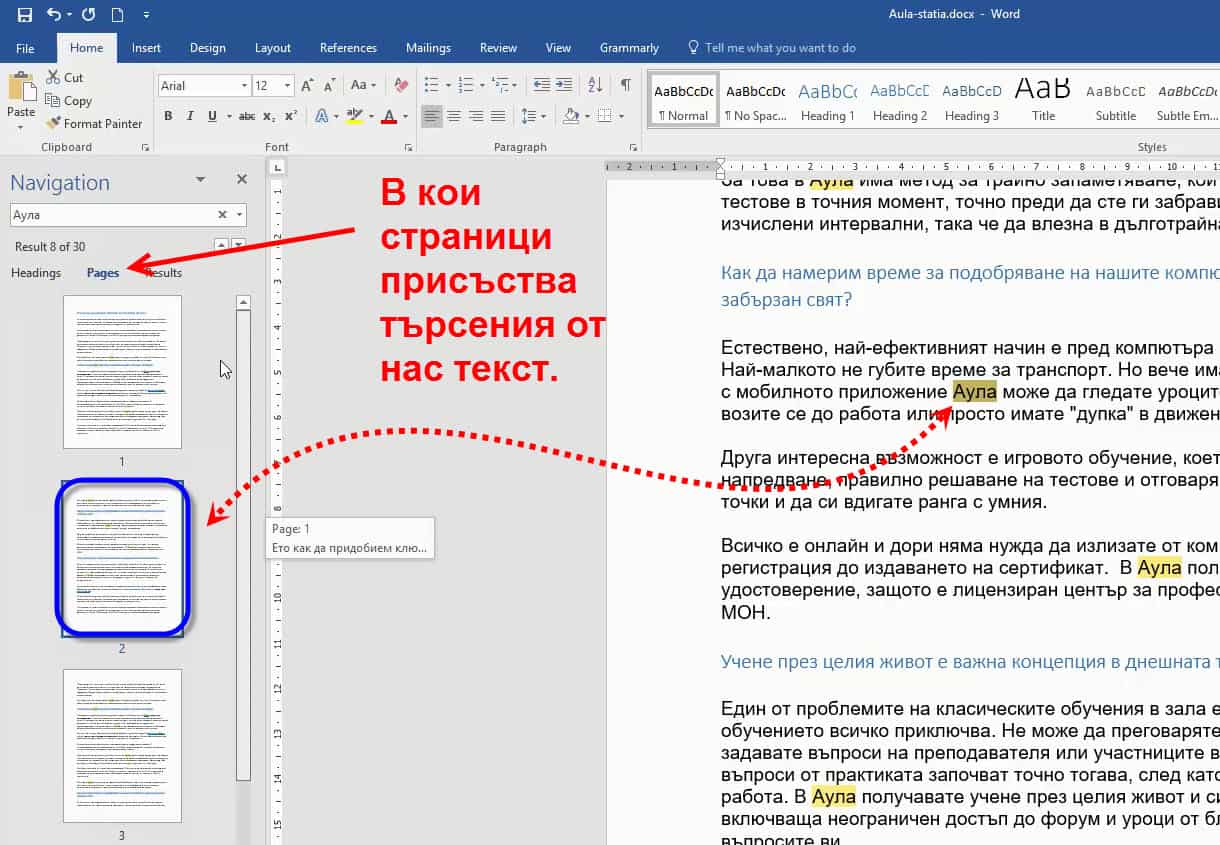The height and width of the screenshot is (845, 1220).
Task: Open Navigation pane task options arrow
Action: pyautogui.click(x=200, y=179)
